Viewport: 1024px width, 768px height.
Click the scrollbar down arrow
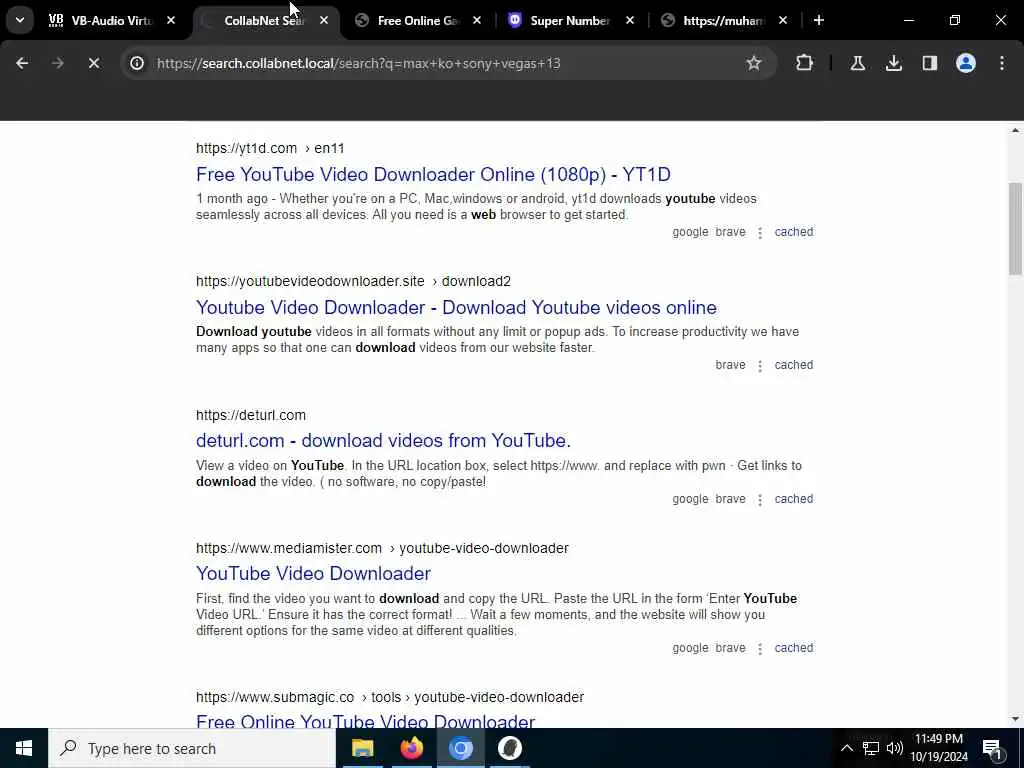(1015, 719)
